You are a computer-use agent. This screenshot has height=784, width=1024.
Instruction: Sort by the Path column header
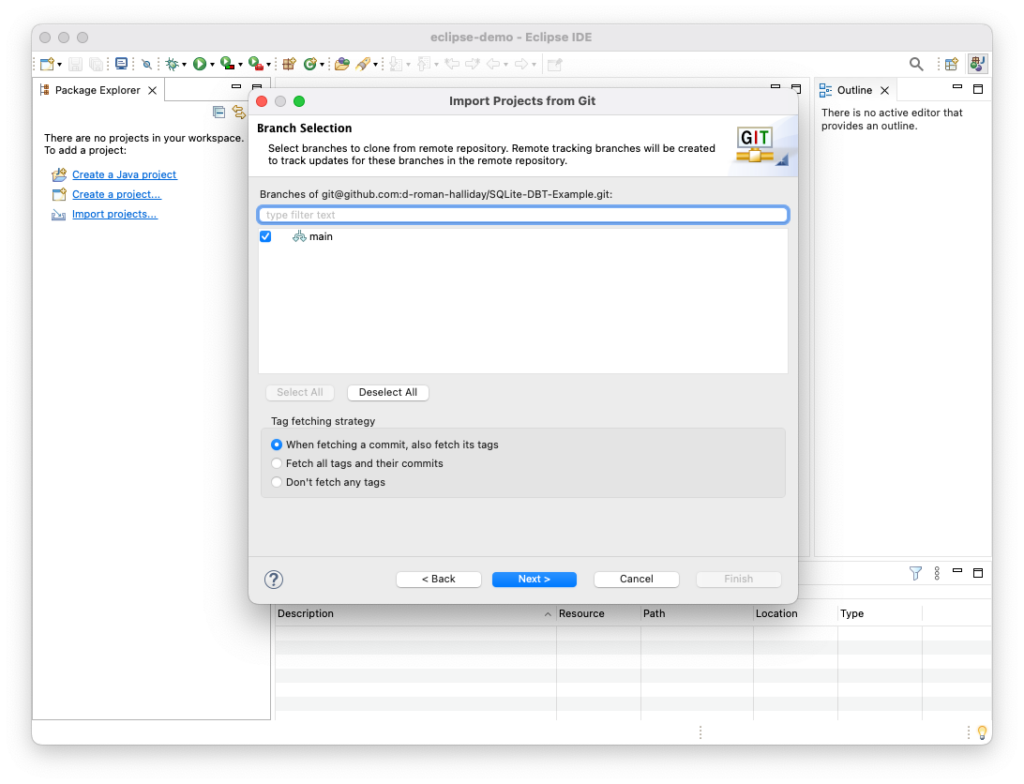click(x=697, y=613)
